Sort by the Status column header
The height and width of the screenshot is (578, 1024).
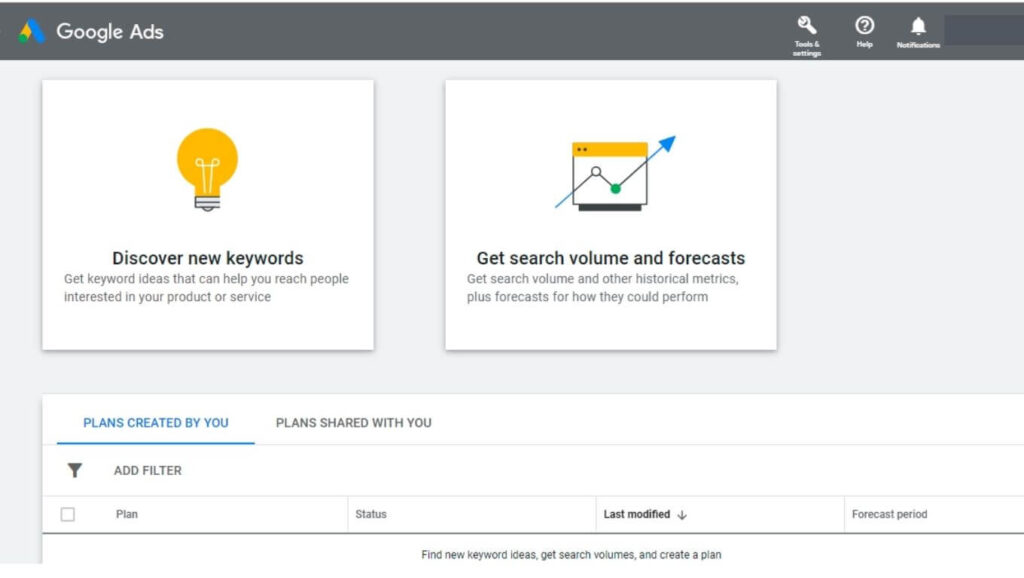tap(371, 515)
